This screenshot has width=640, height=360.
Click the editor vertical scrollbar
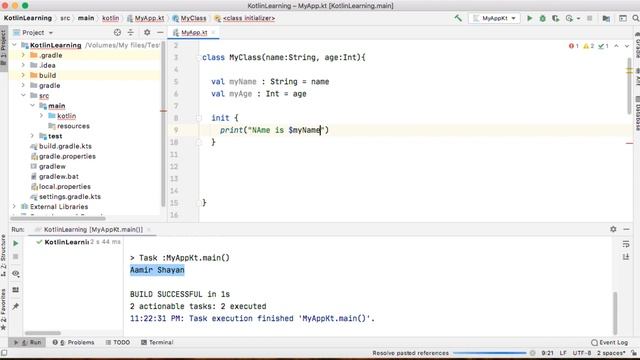pos(629,86)
